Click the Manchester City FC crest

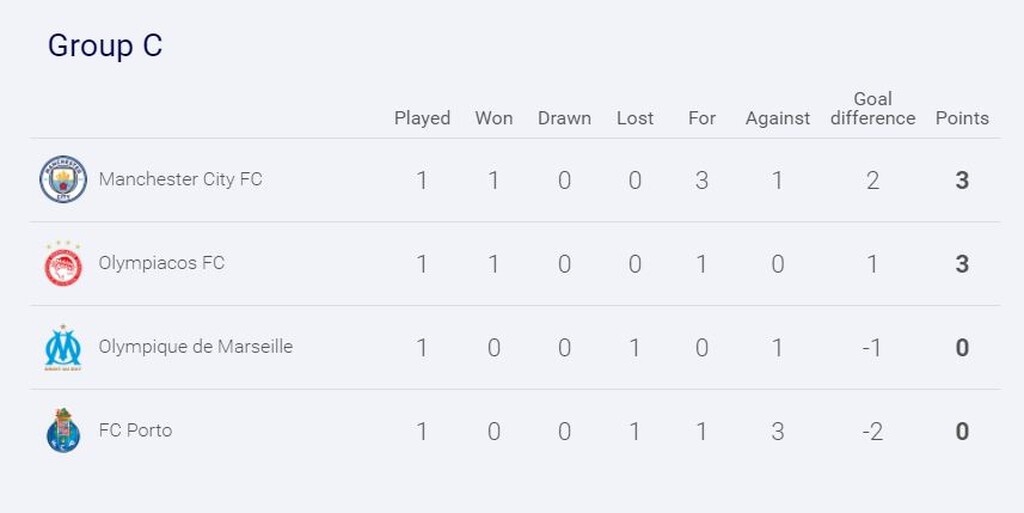tap(63, 180)
